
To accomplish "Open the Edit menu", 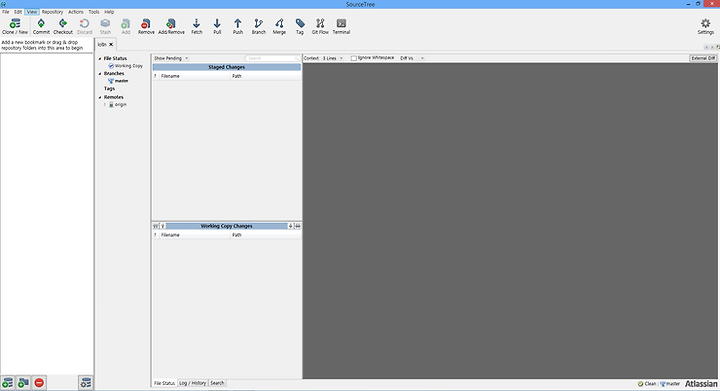I will pyautogui.click(x=18, y=12).
